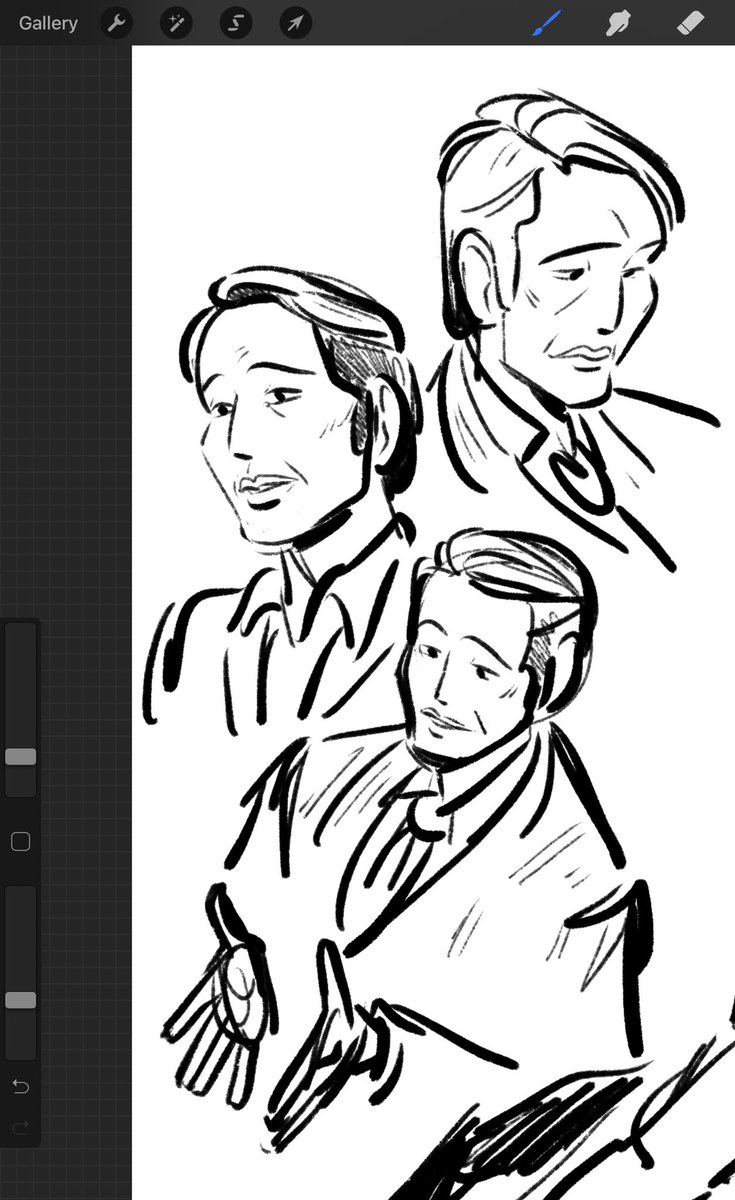Tap the square modify button between sliders

point(20,842)
